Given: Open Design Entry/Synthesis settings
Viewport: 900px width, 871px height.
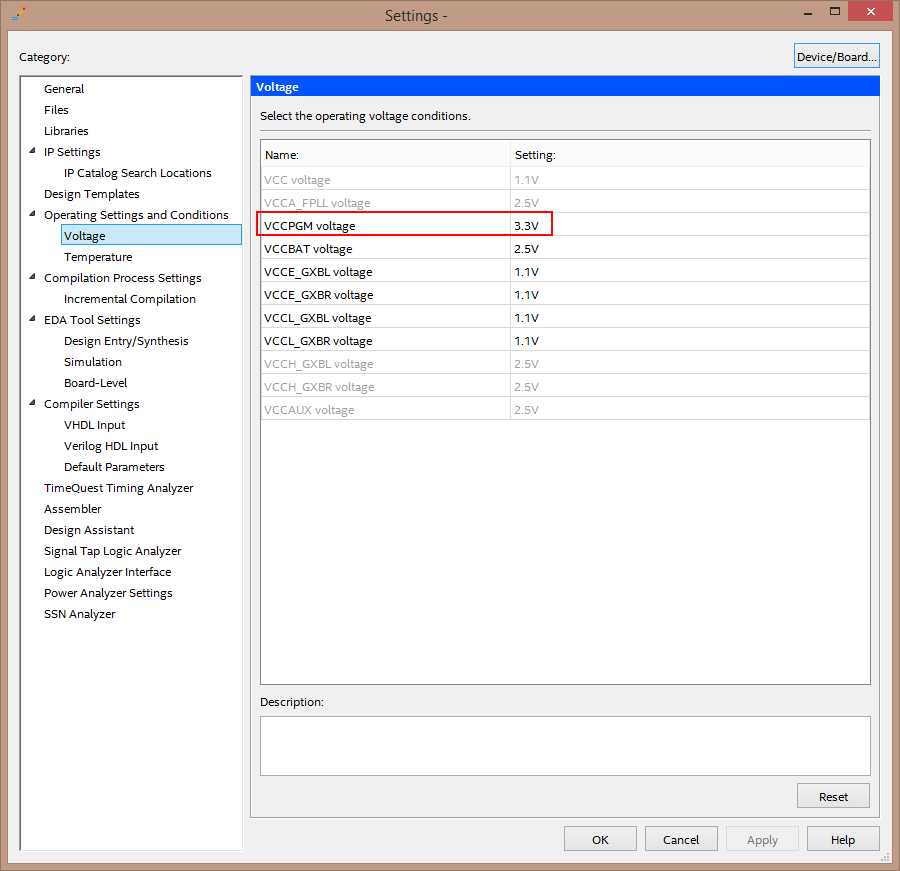Looking at the screenshot, I should [x=126, y=341].
